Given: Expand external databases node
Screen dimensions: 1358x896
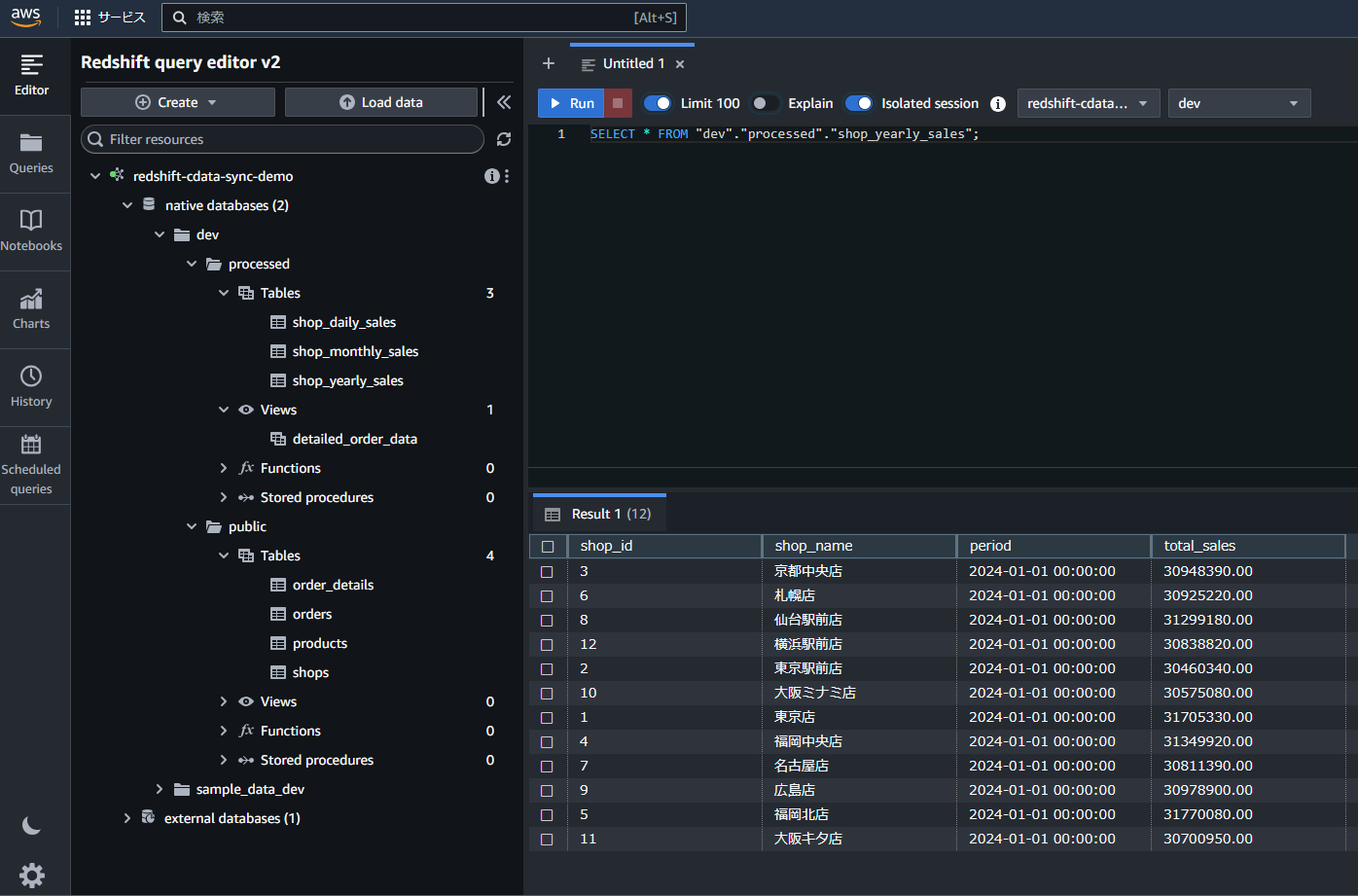Looking at the screenshot, I should coord(127,818).
